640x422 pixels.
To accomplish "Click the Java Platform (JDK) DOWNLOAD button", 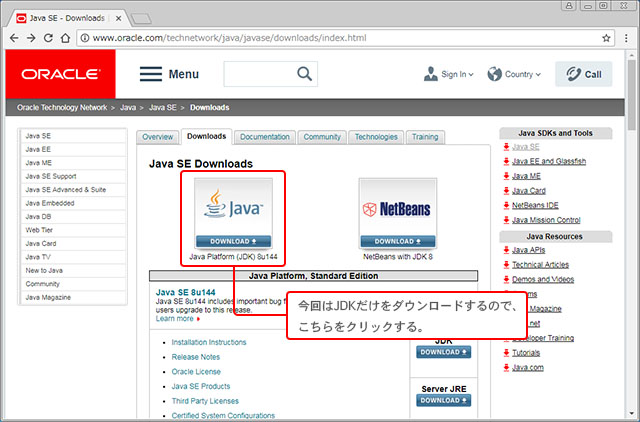I will click(x=233, y=241).
